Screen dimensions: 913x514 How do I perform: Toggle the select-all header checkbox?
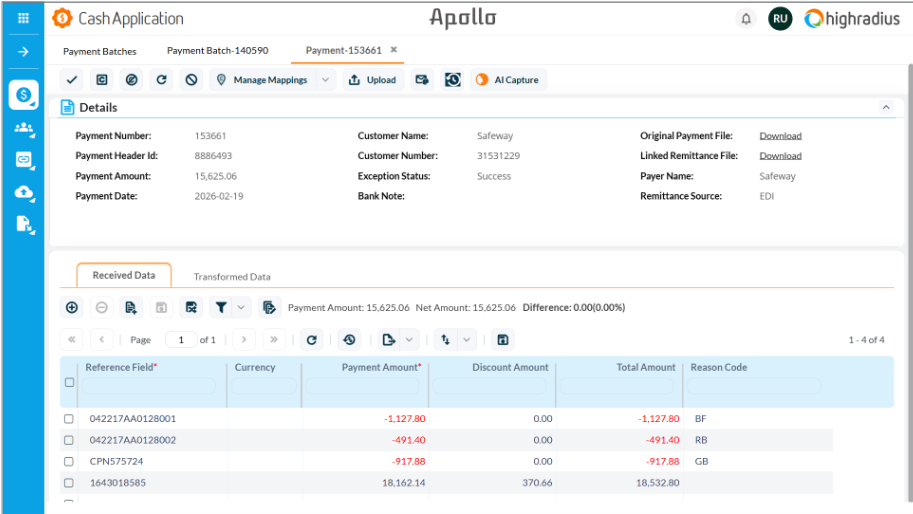(69, 382)
